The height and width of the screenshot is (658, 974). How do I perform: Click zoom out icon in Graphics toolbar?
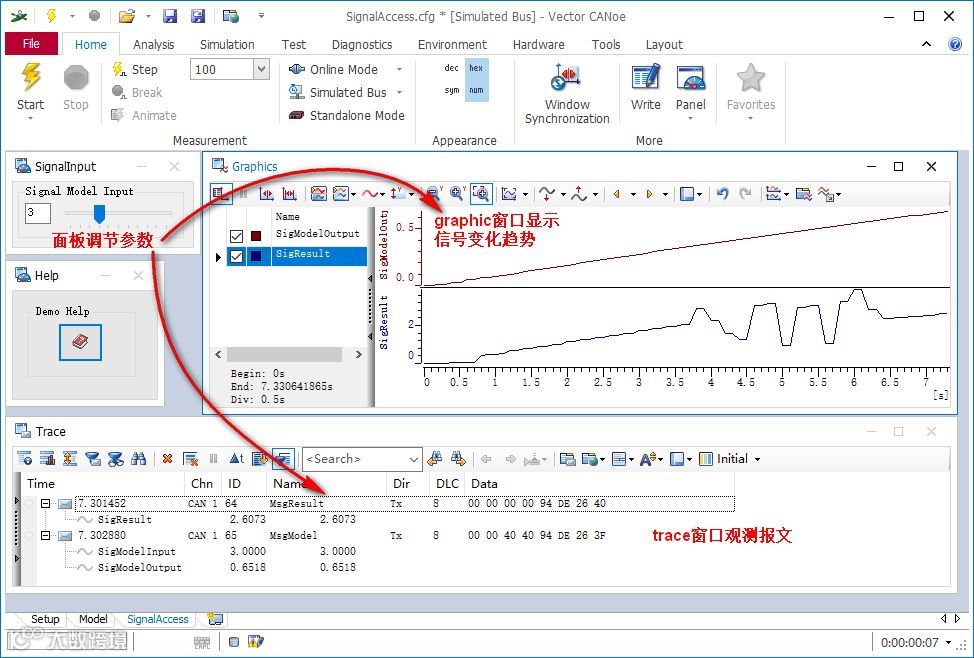[434, 194]
